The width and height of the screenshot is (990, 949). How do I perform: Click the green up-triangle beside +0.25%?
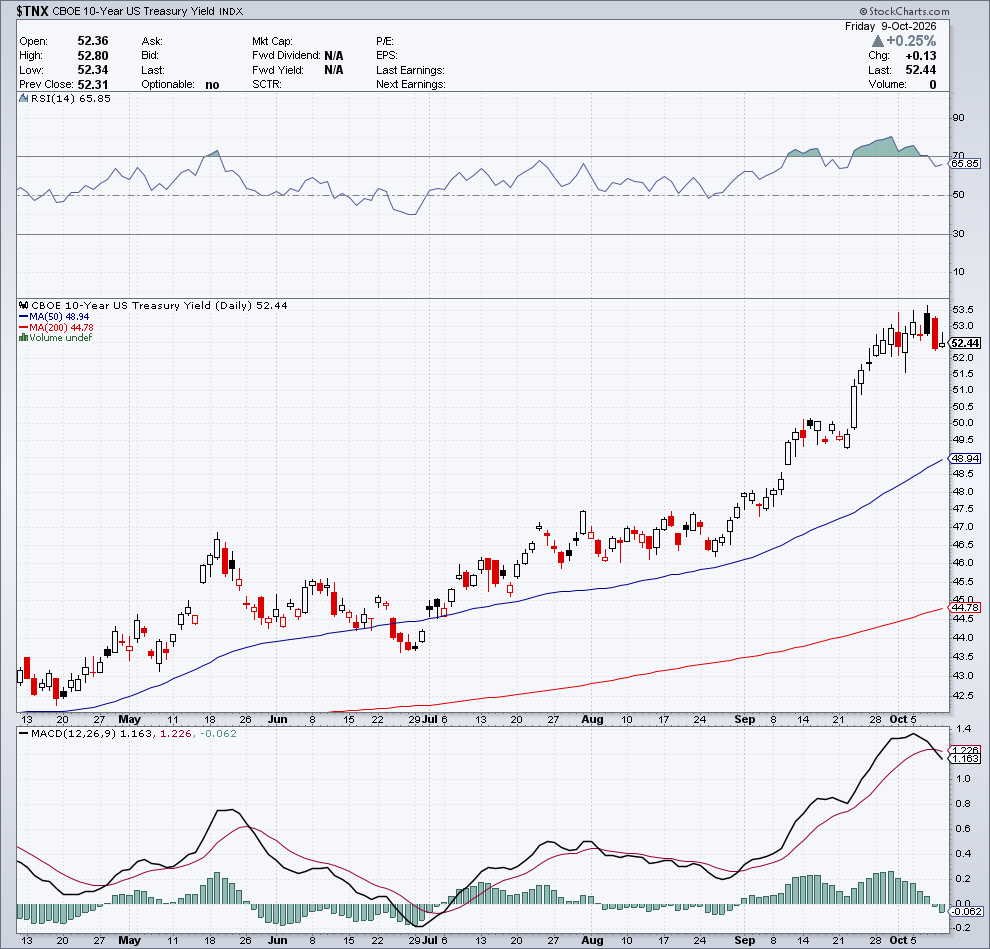tap(878, 41)
